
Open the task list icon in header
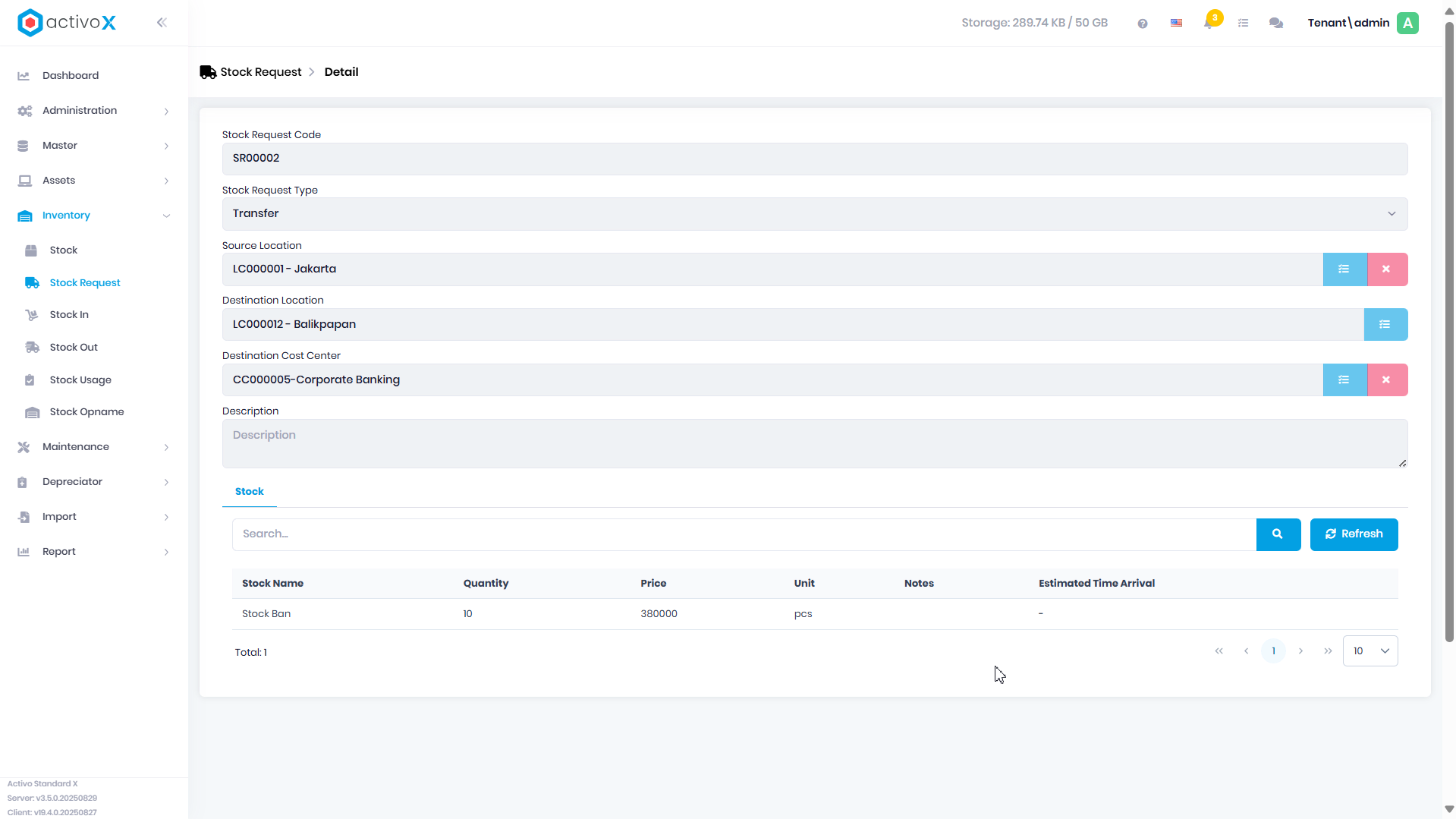[x=1243, y=24]
